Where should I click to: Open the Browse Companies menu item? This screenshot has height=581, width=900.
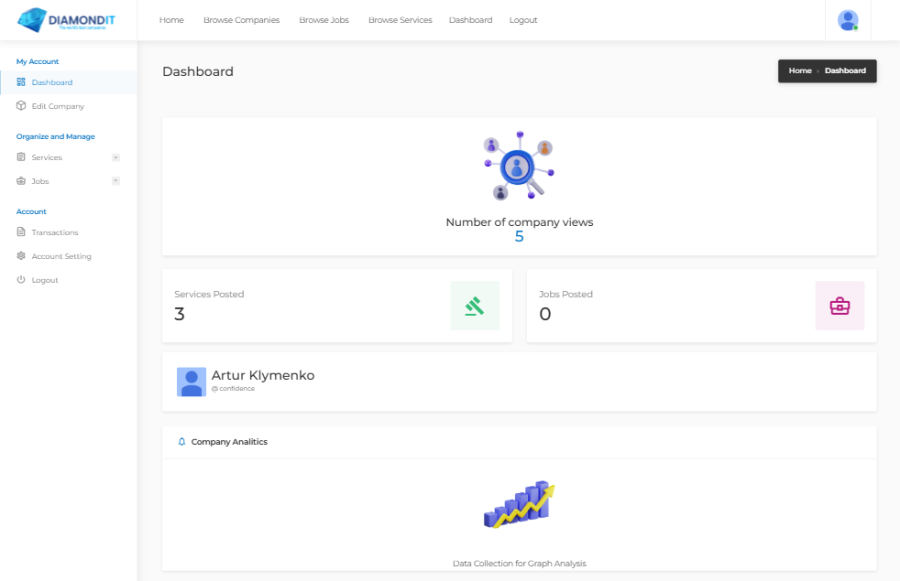tap(241, 19)
